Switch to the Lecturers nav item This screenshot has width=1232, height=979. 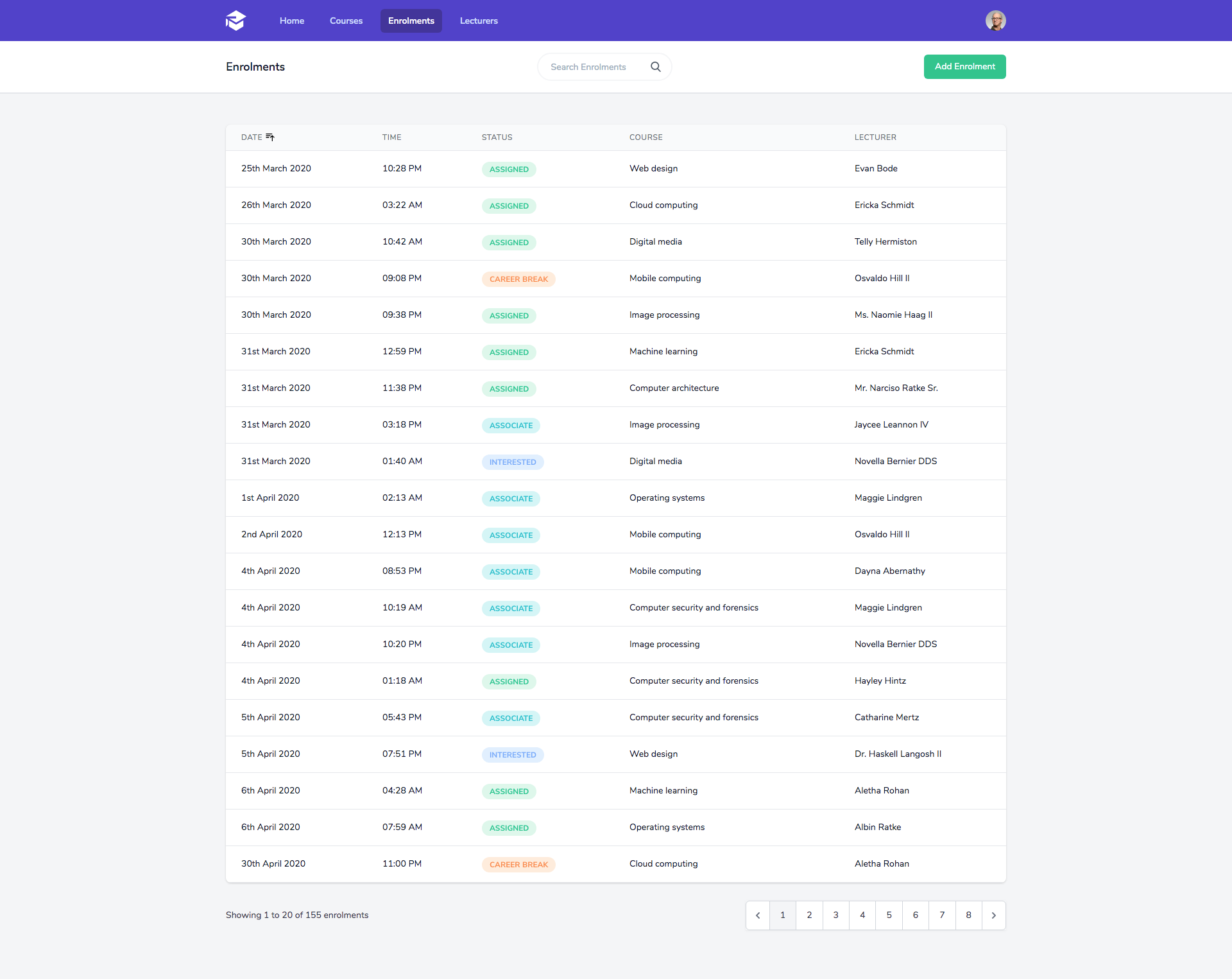click(479, 21)
